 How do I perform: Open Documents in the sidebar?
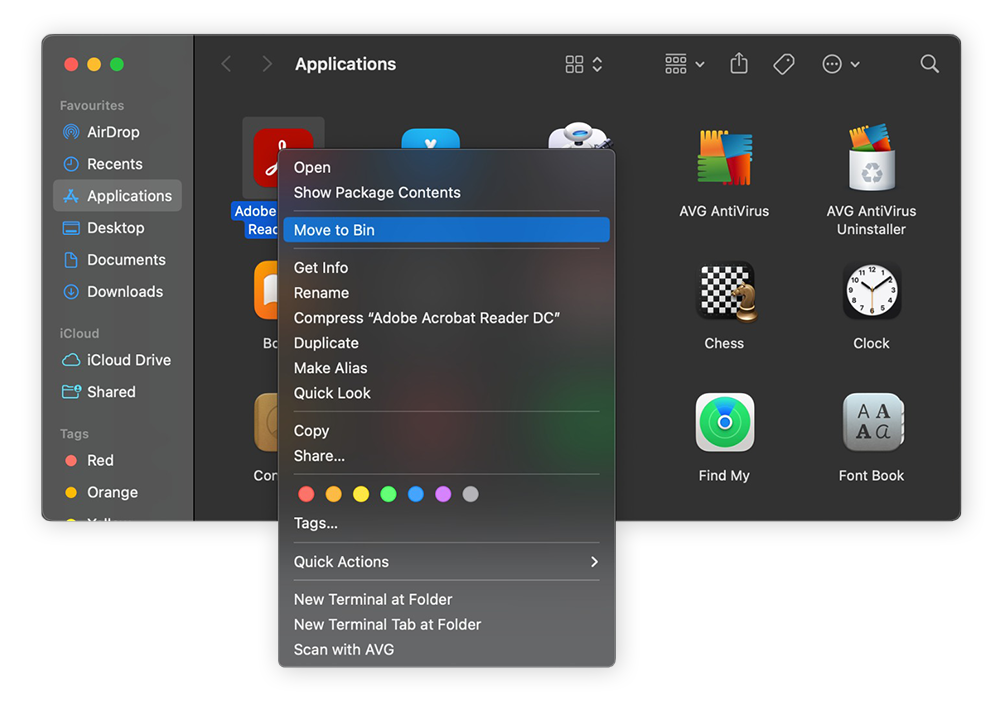117,260
